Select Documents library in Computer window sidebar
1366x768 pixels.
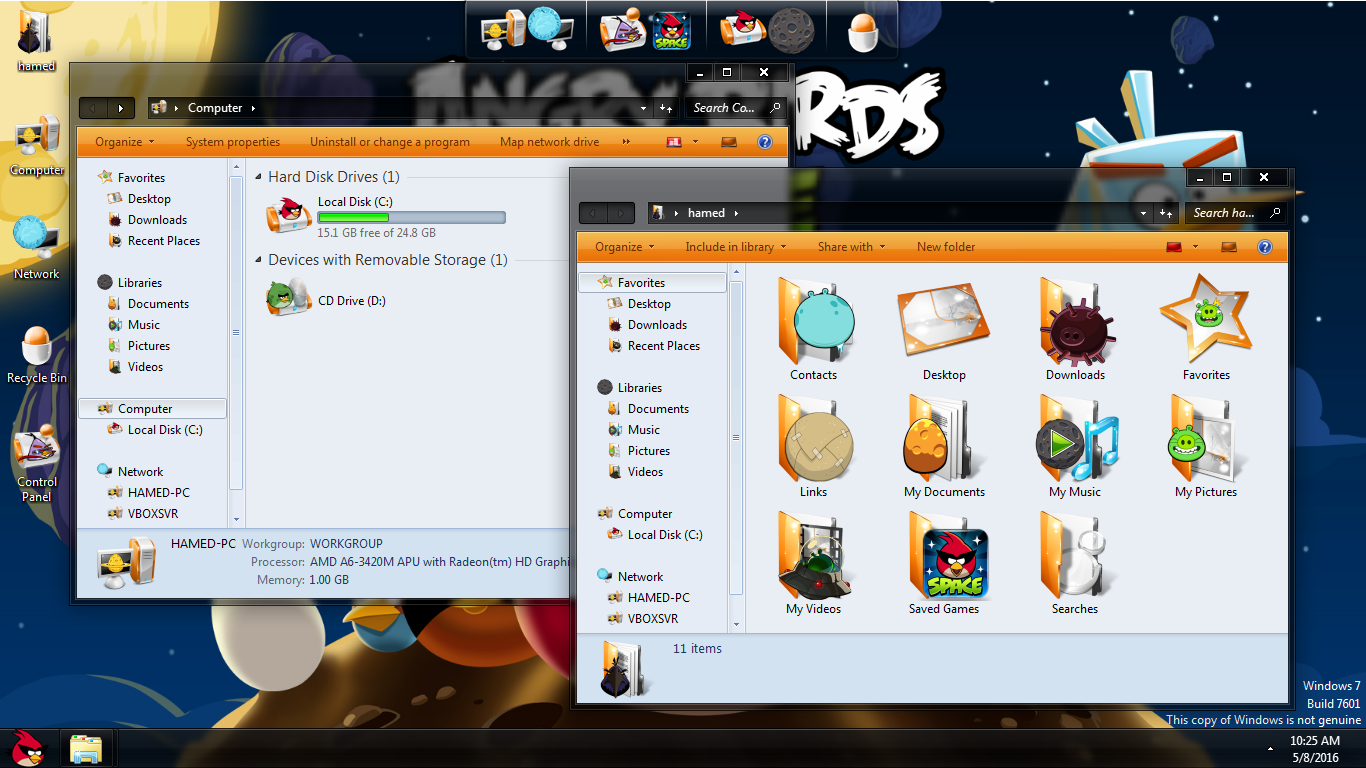tap(158, 304)
